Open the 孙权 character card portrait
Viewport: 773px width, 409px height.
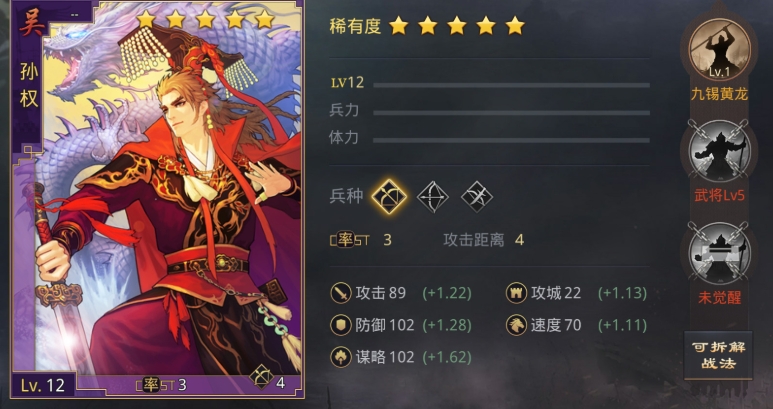click(157, 200)
